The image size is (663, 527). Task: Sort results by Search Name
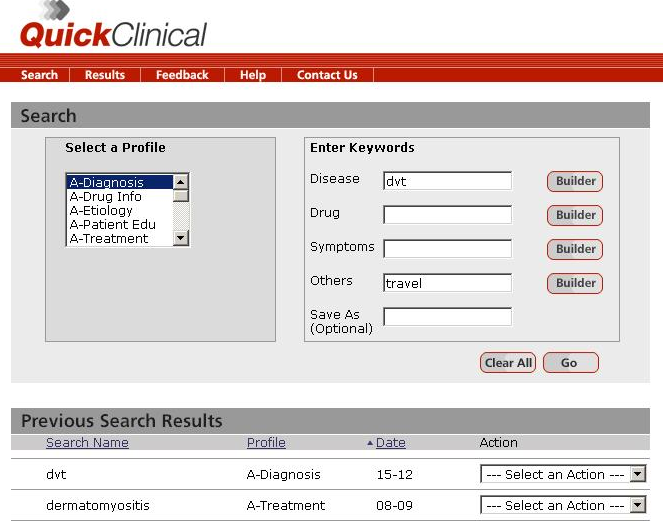(x=87, y=443)
